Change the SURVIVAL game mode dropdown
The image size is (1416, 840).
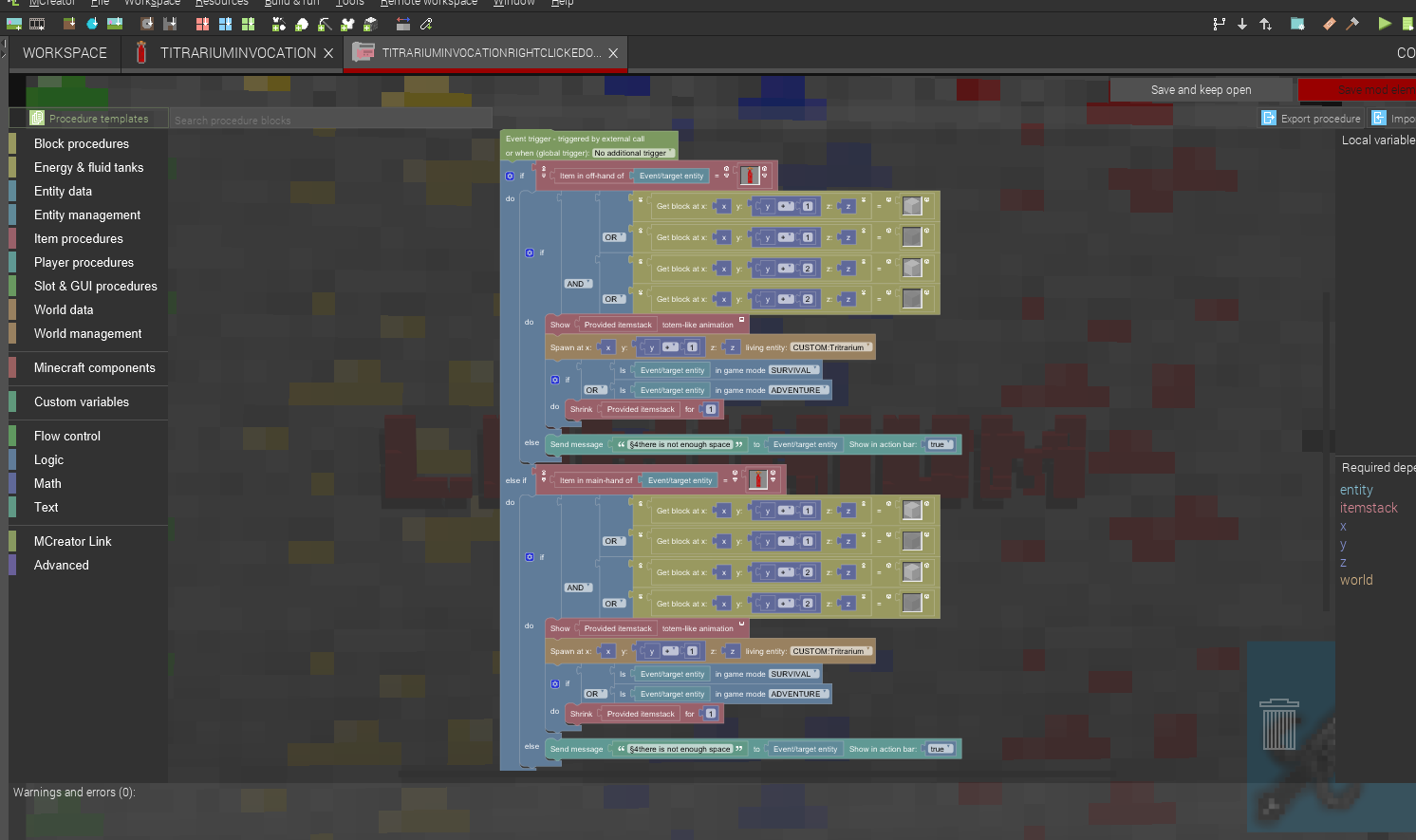pyautogui.click(x=793, y=369)
